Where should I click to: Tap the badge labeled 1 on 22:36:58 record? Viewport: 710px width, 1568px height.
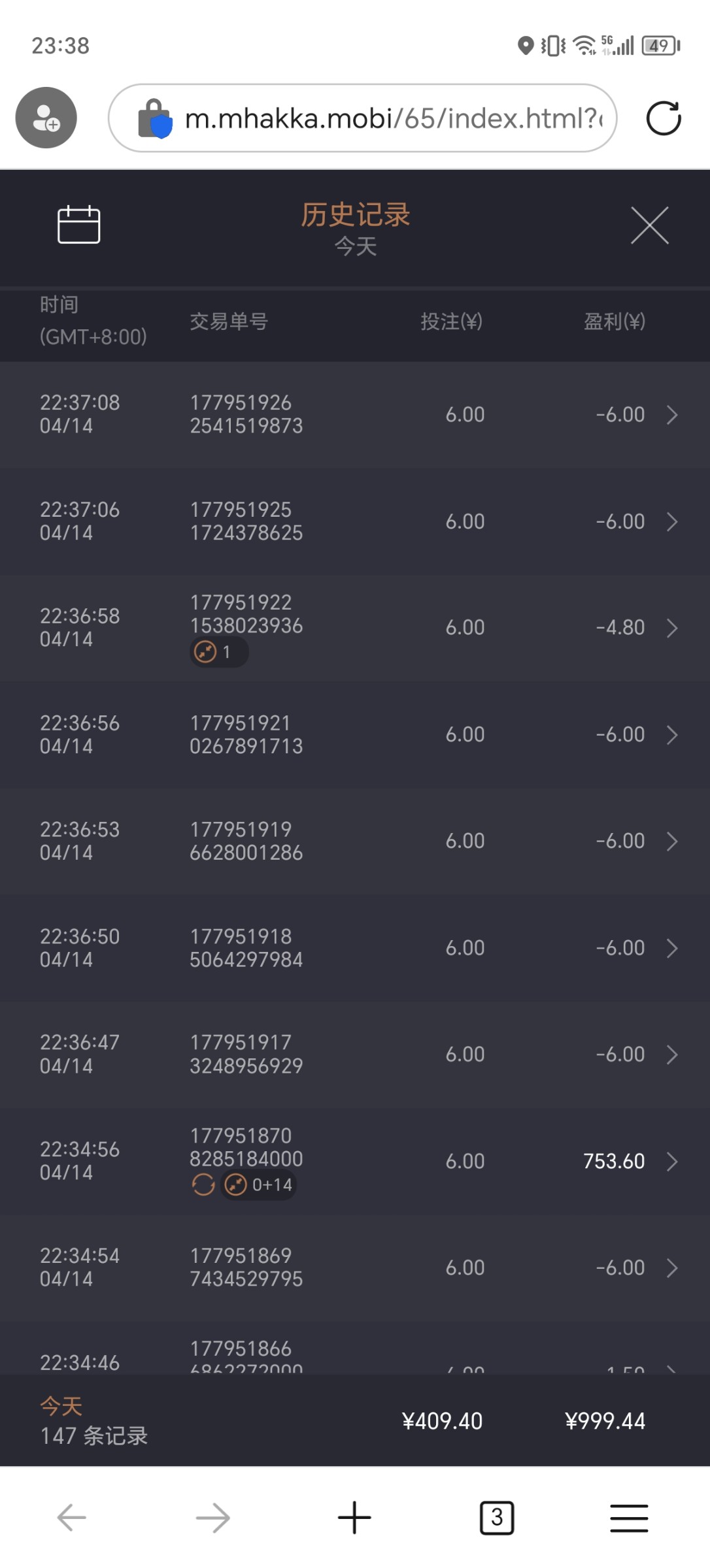tap(218, 652)
